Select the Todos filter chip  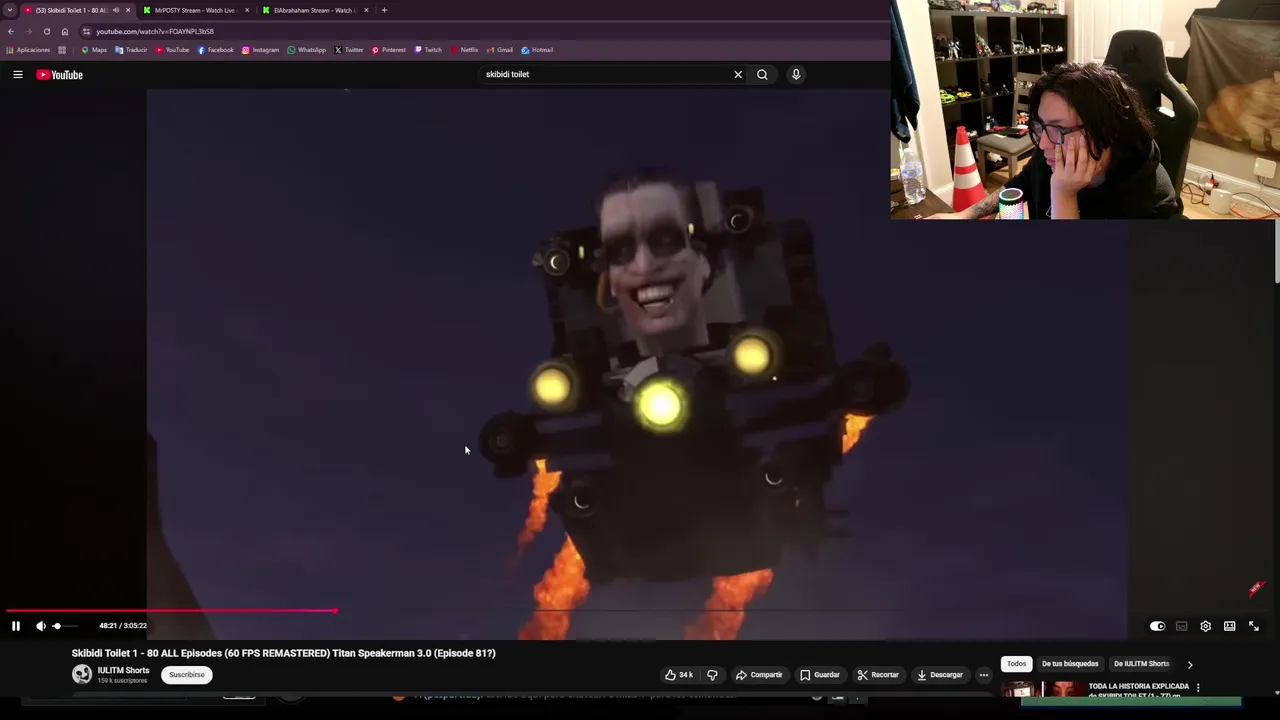tap(1016, 664)
